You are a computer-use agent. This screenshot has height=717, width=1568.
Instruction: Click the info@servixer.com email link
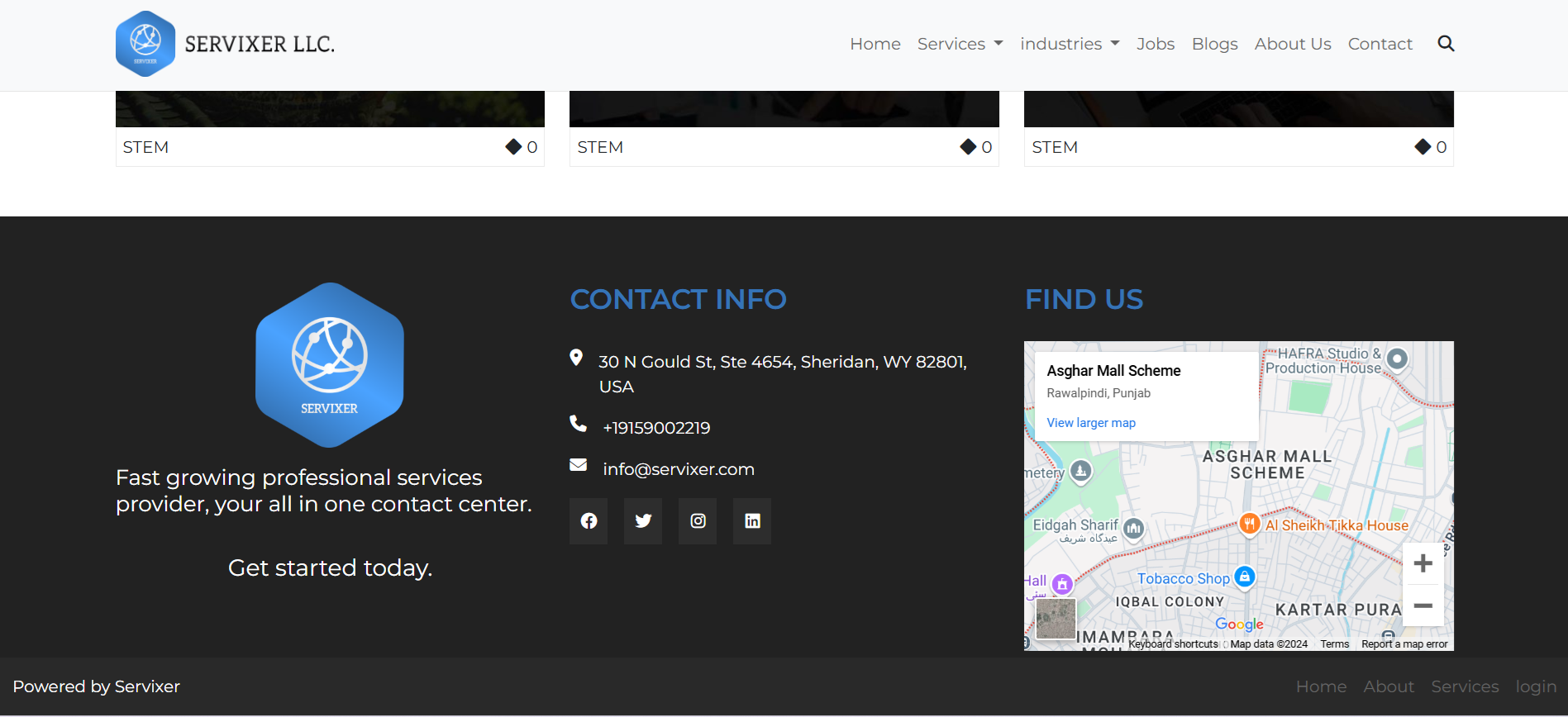[678, 469]
